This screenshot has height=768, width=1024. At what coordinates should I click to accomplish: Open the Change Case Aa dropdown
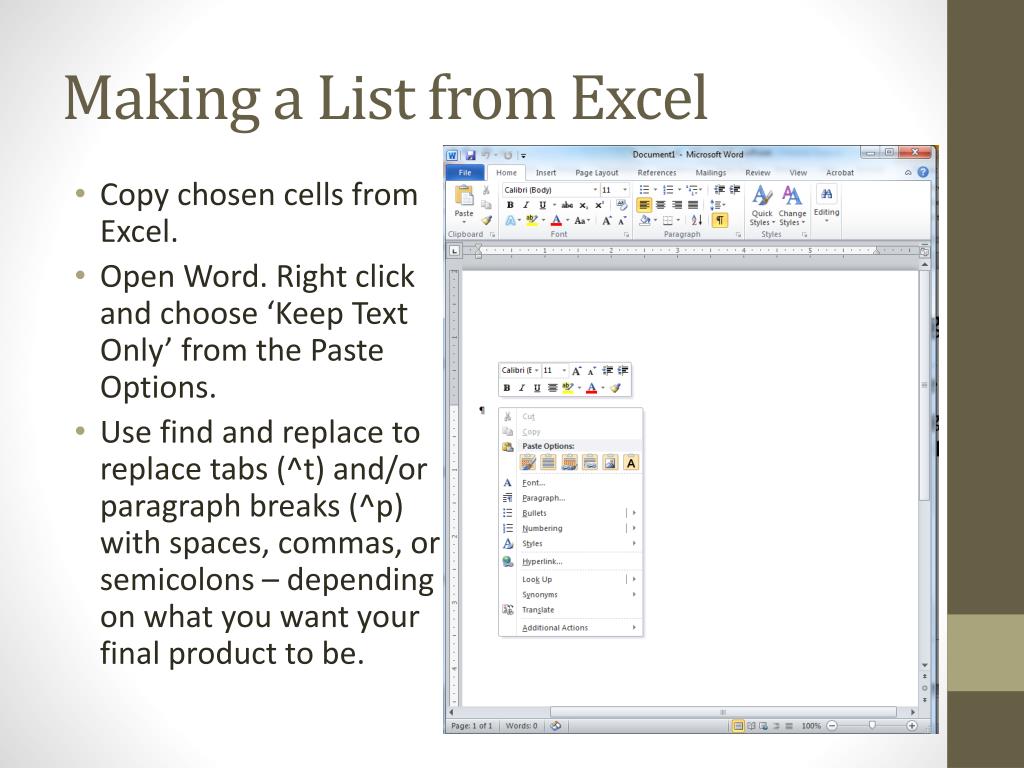click(582, 221)
